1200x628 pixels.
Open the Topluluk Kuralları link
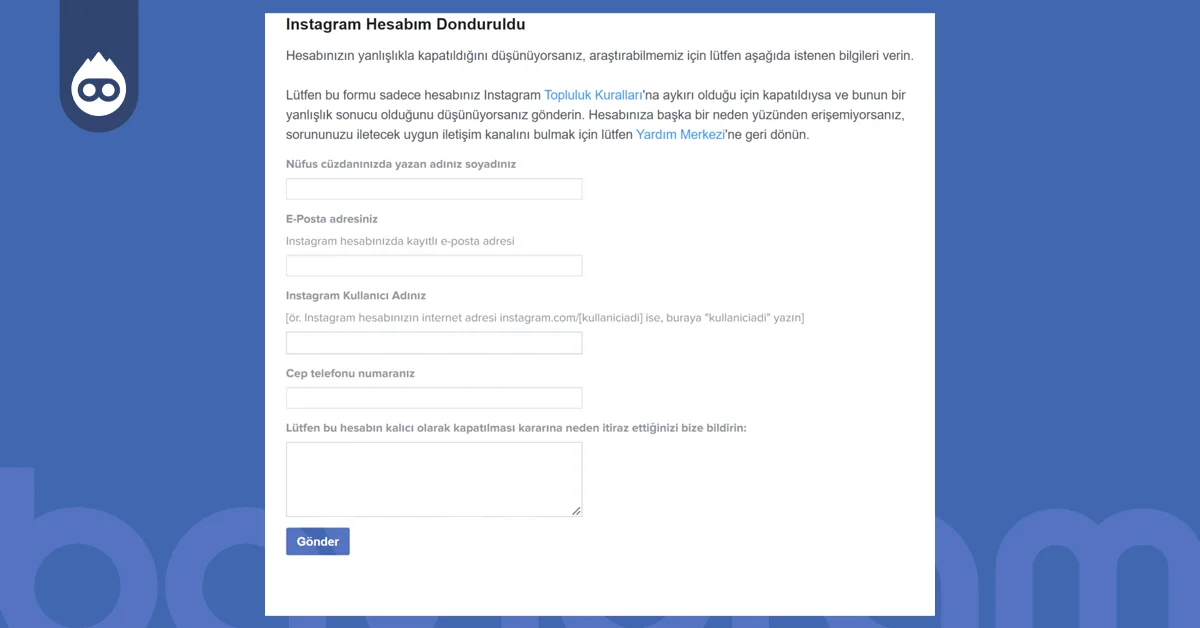(592, 95)
